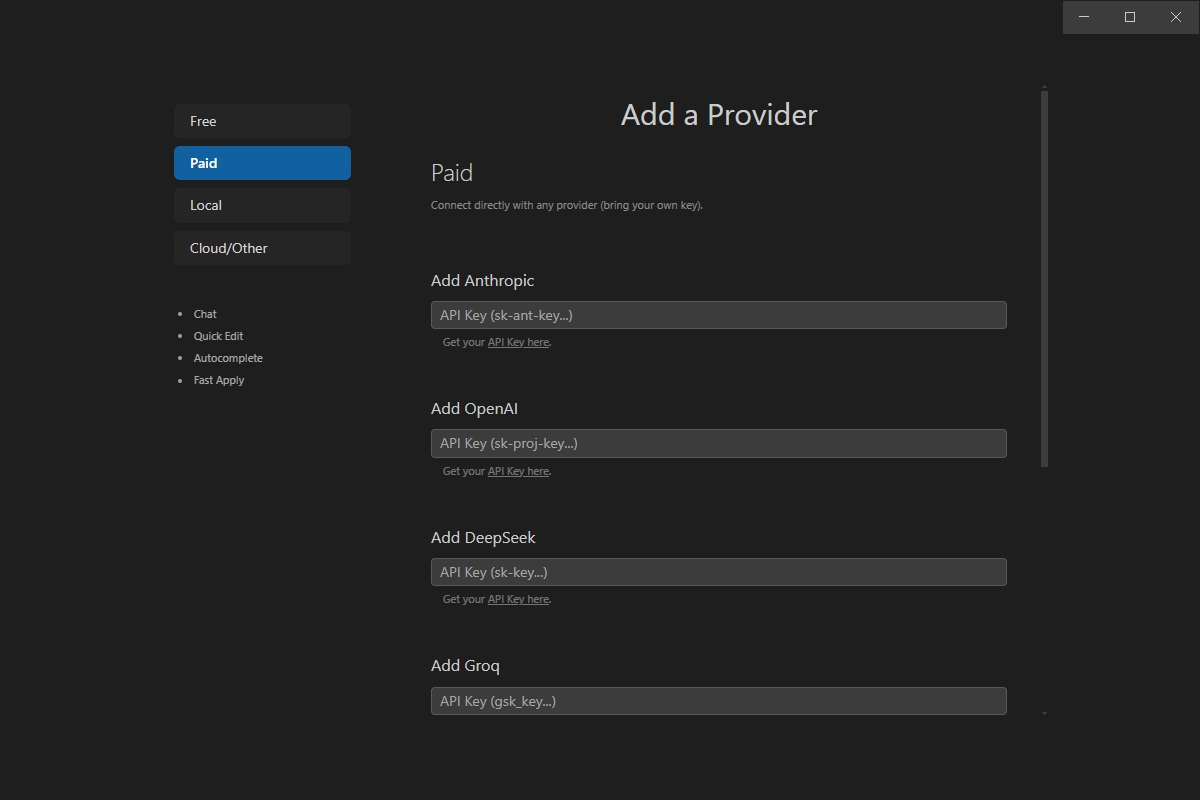The width and height of the screenshot is (1200, 800).
Task: Focus the Anthropic API Key field
Action: click(x=718, y=315)
